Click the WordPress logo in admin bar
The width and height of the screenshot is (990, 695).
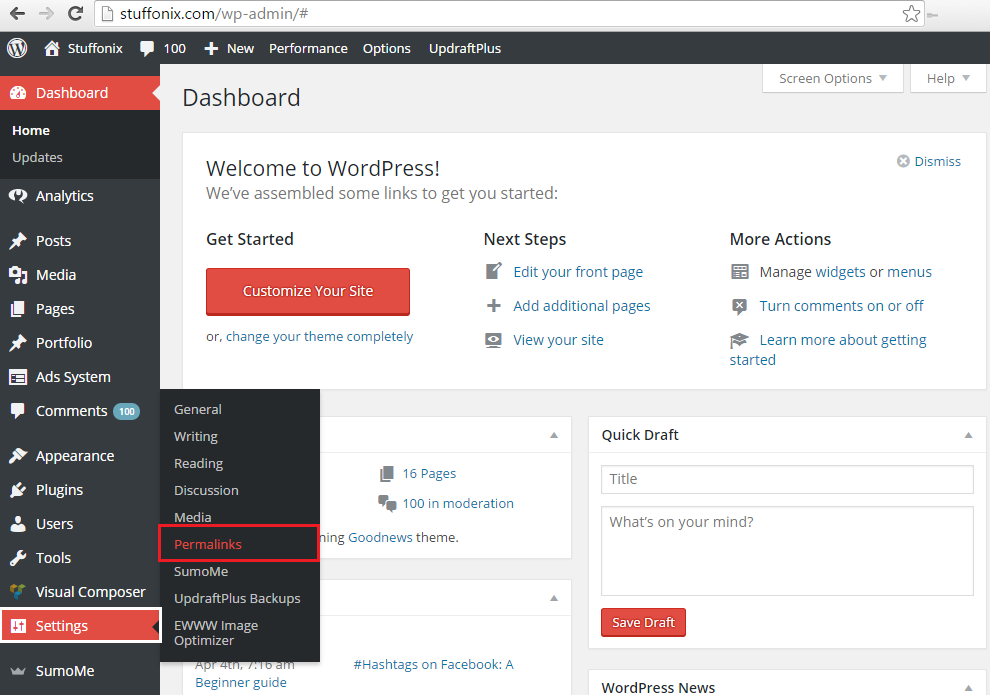pos(17,48)
